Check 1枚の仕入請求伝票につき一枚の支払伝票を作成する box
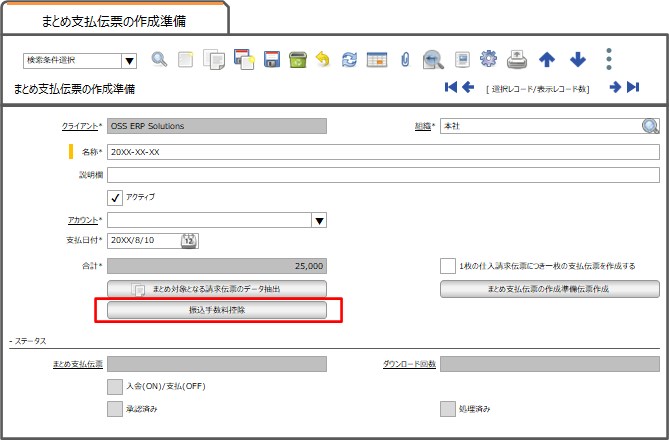 click(448, 266)
